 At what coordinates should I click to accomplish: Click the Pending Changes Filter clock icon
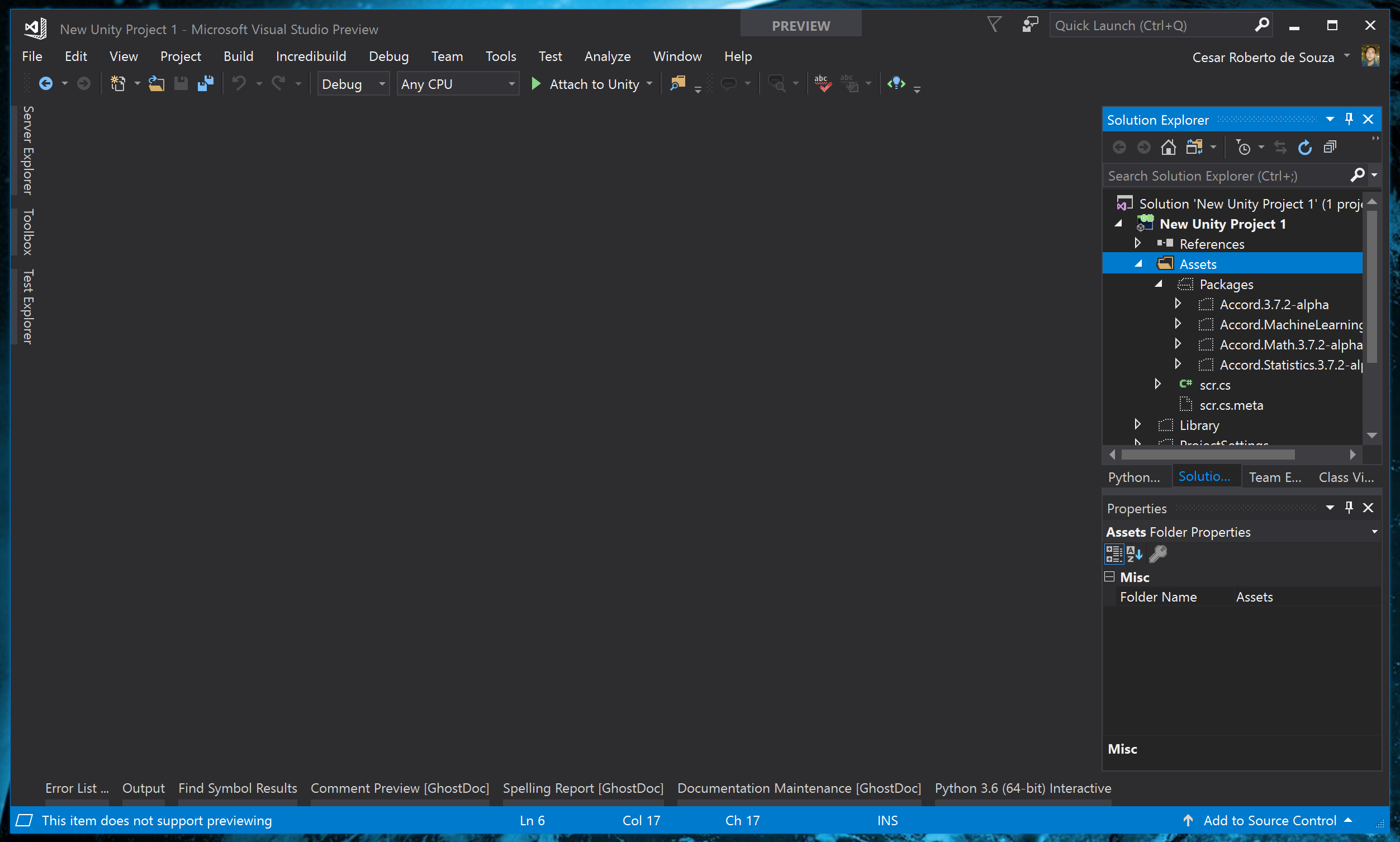click(1244, 148)
